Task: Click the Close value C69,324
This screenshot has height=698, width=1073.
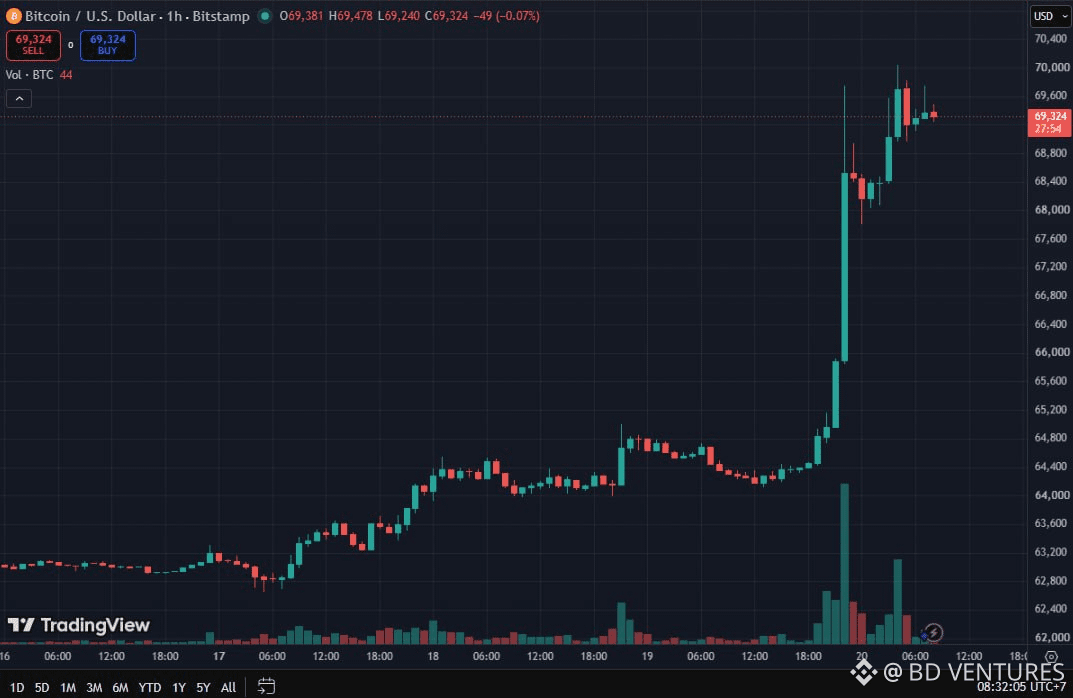Action: coord(446,16)
